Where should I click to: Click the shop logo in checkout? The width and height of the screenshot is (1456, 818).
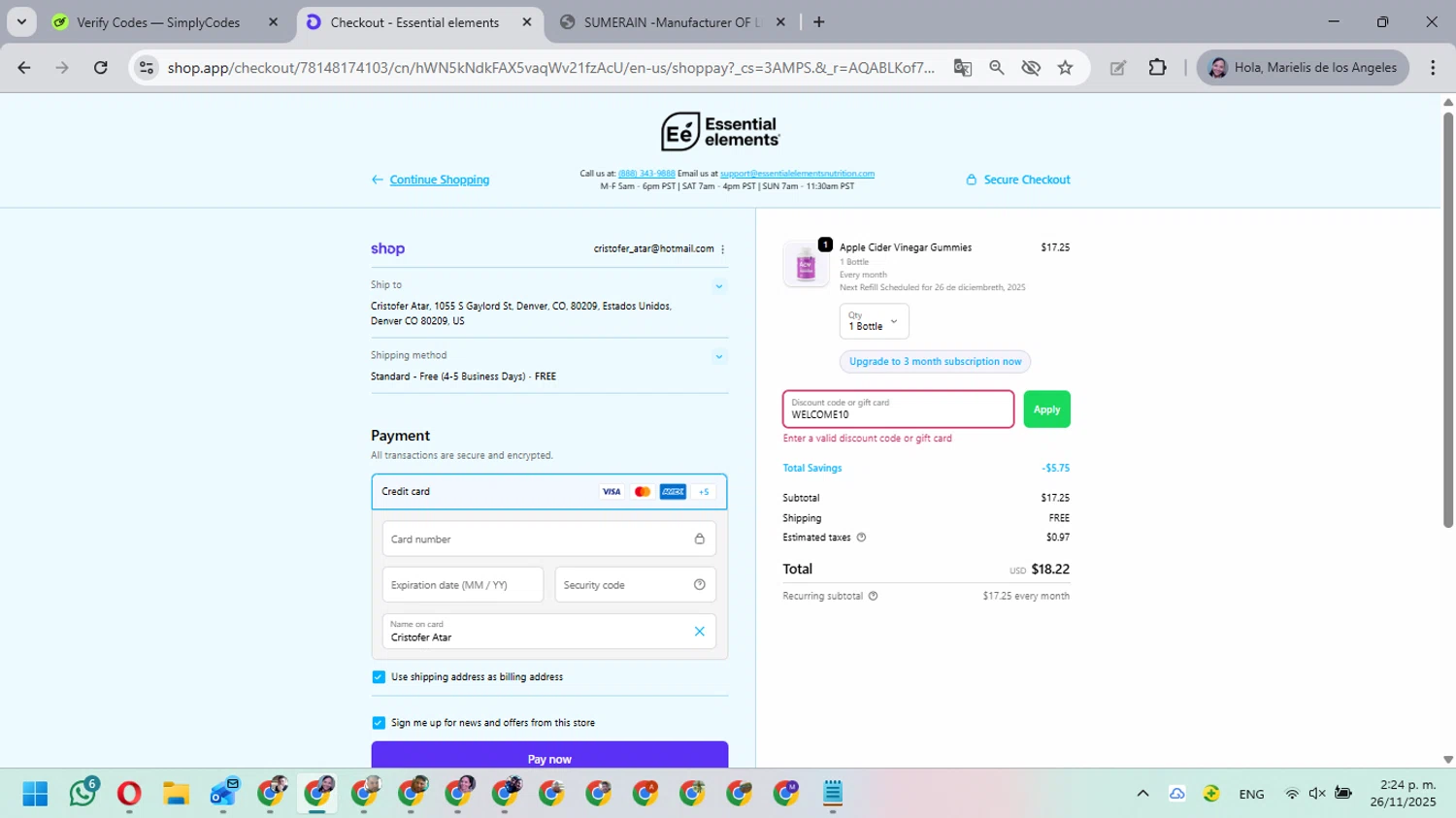(x=387, y=248)
